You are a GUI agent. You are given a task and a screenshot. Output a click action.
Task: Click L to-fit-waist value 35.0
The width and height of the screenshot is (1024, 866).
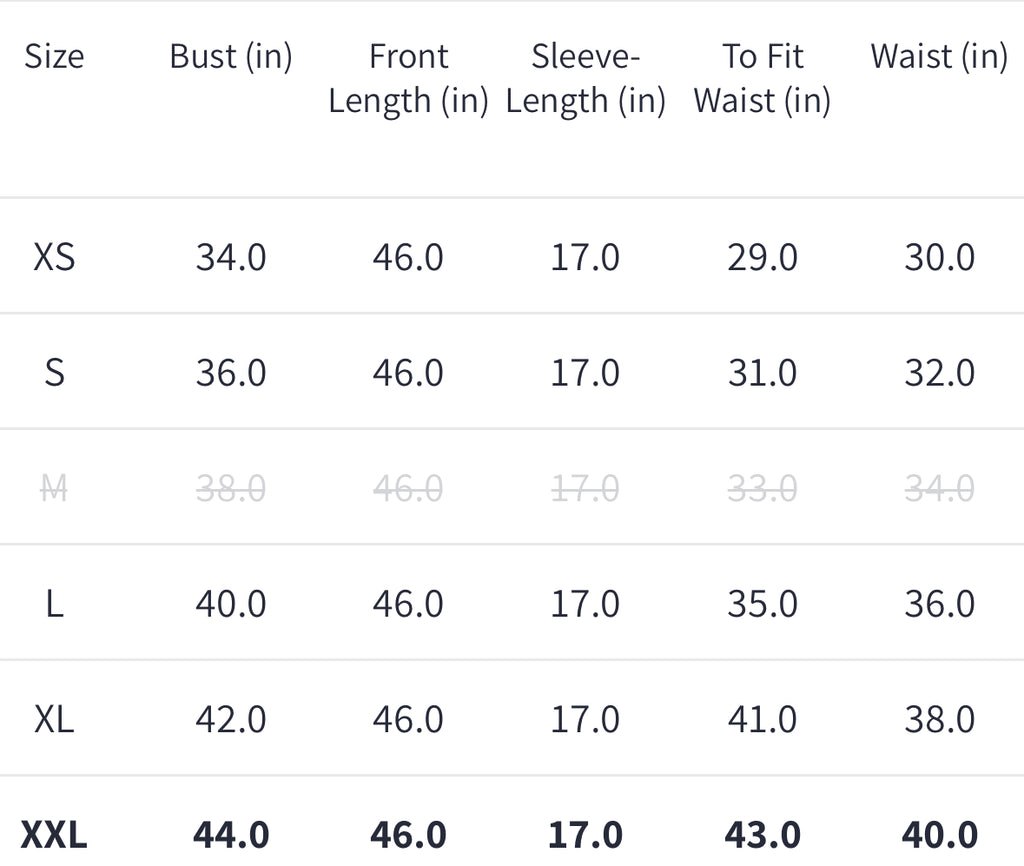[763, 603]
